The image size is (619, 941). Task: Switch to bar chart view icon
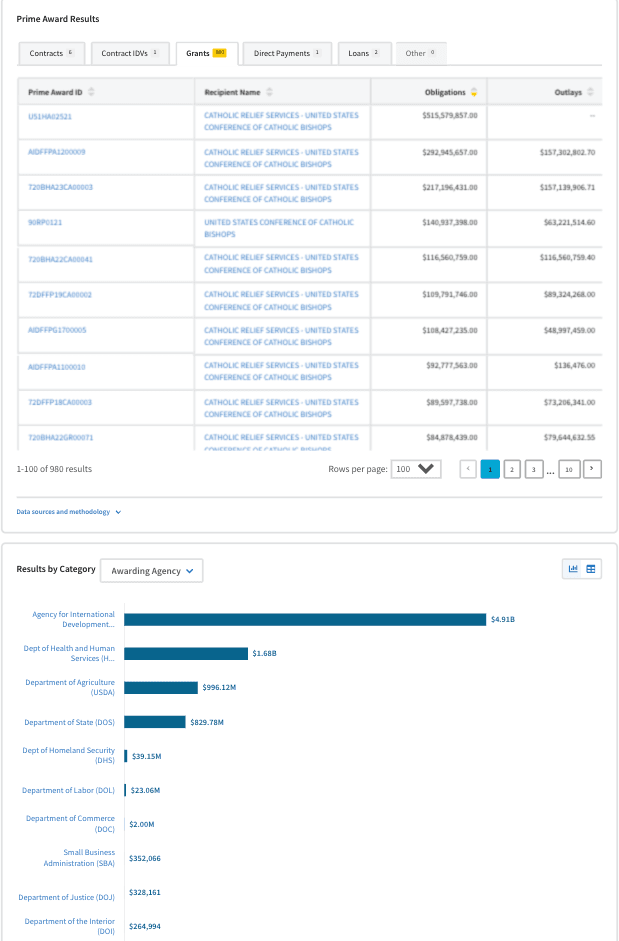tap(573, 569)
